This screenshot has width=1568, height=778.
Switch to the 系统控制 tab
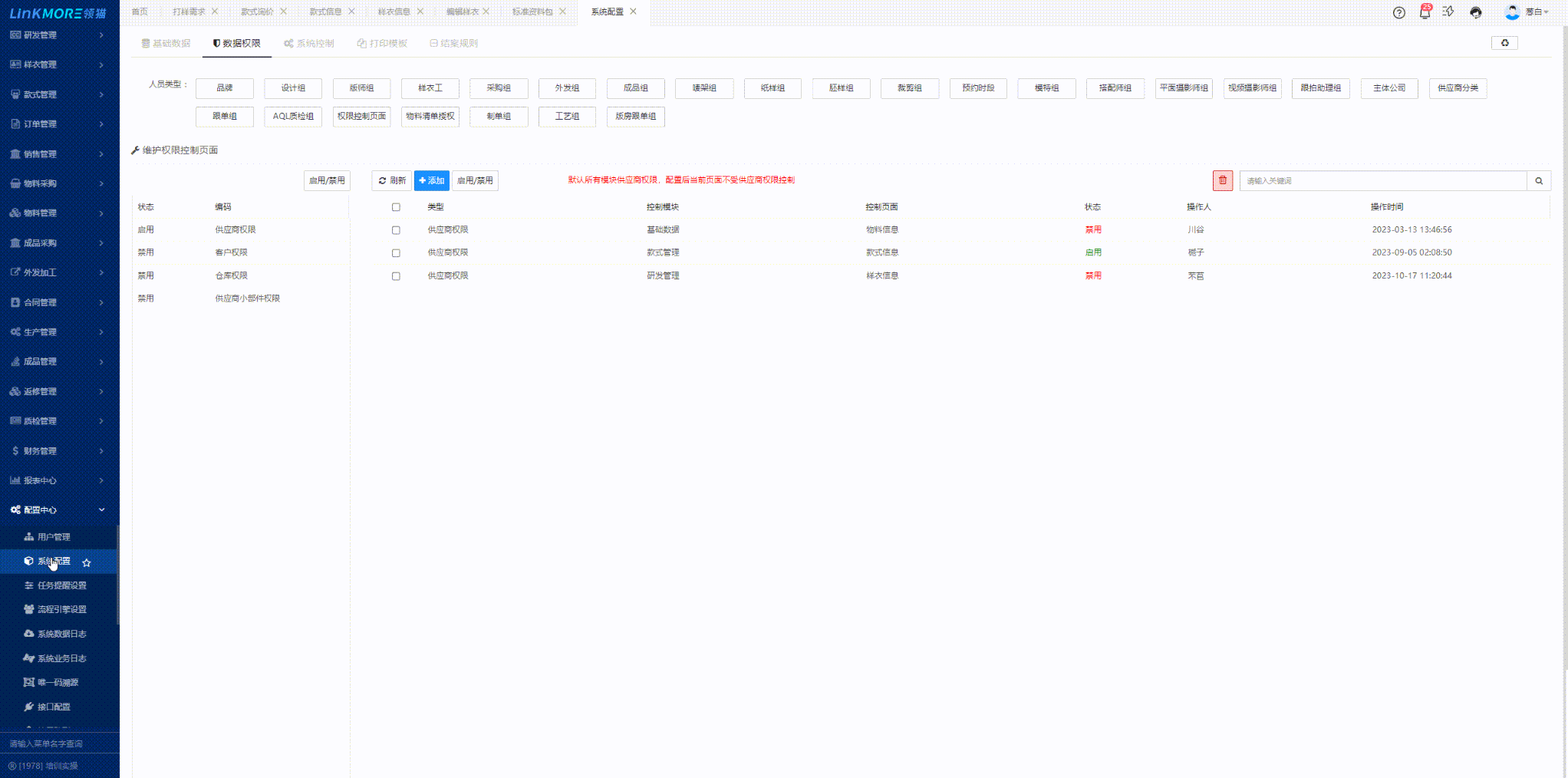coord(309,44)
